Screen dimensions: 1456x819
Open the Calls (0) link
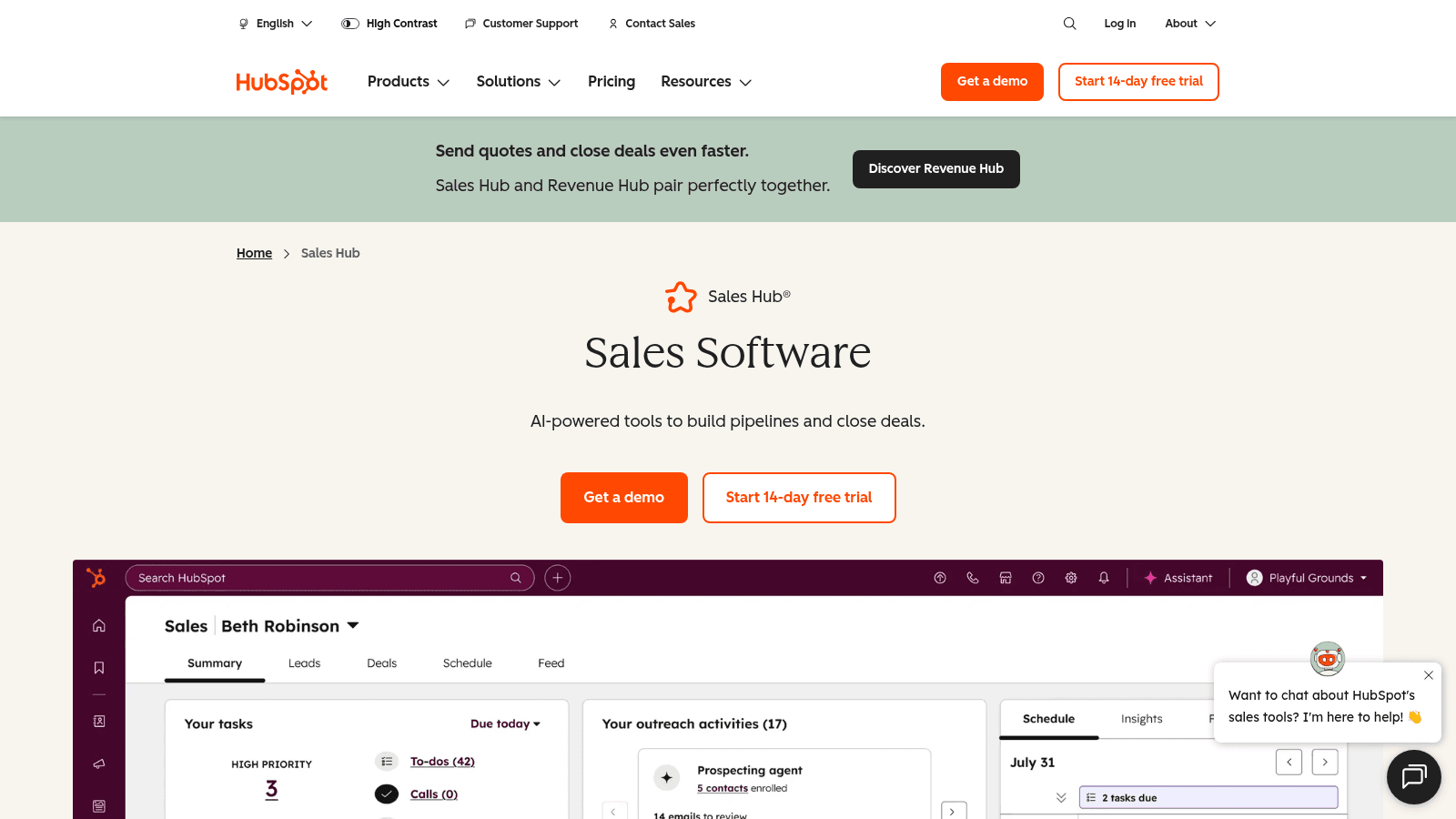pos(434,794)
